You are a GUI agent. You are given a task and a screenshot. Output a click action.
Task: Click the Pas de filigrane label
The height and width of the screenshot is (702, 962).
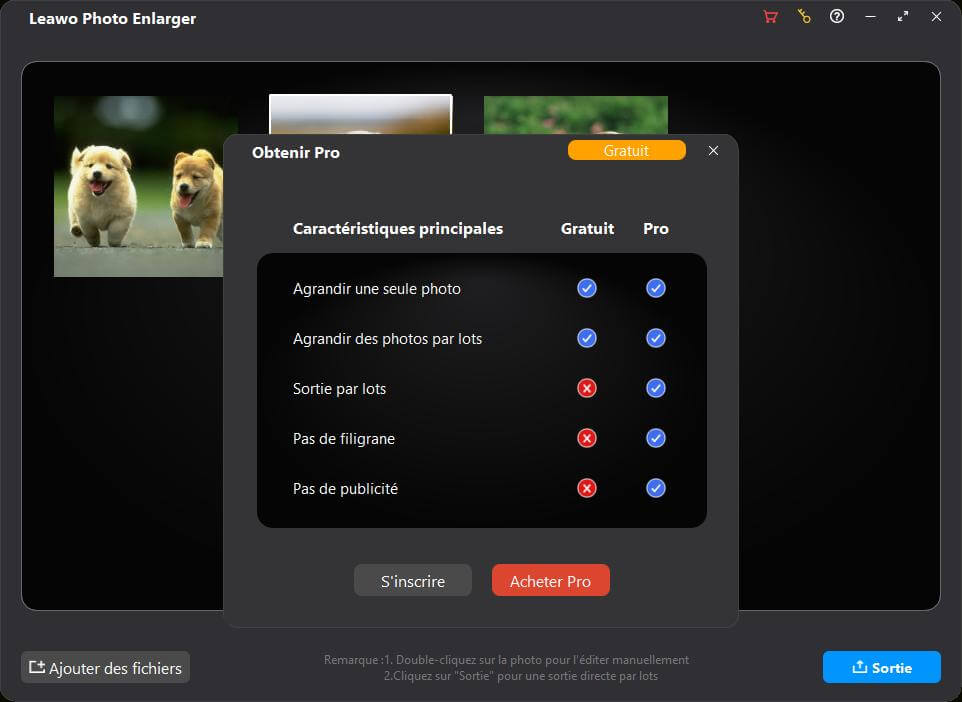(344, 439)
